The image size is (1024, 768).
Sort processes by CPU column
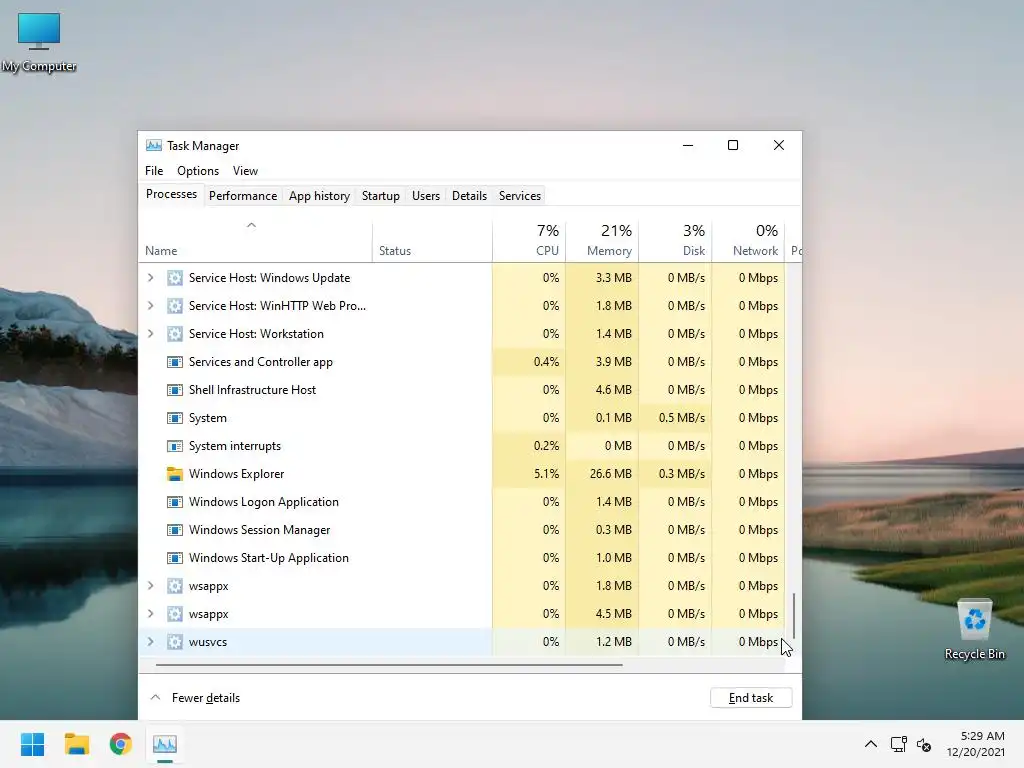[x=529, y=241]
